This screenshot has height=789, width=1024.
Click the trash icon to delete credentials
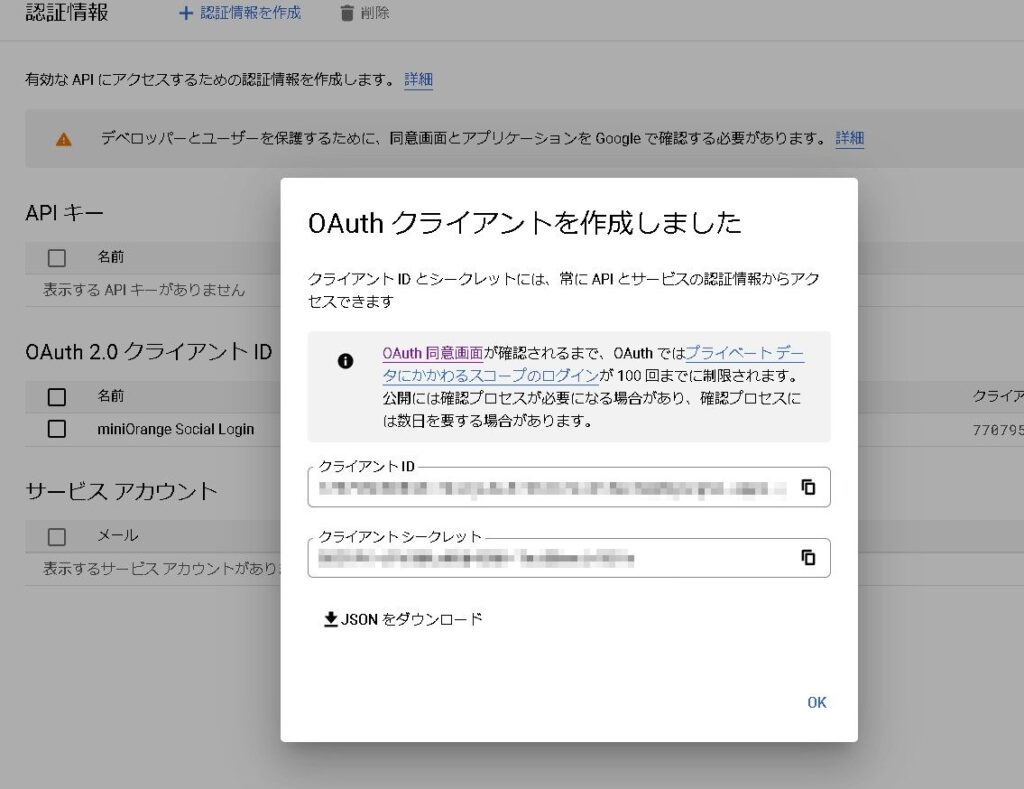pos(347,14)
